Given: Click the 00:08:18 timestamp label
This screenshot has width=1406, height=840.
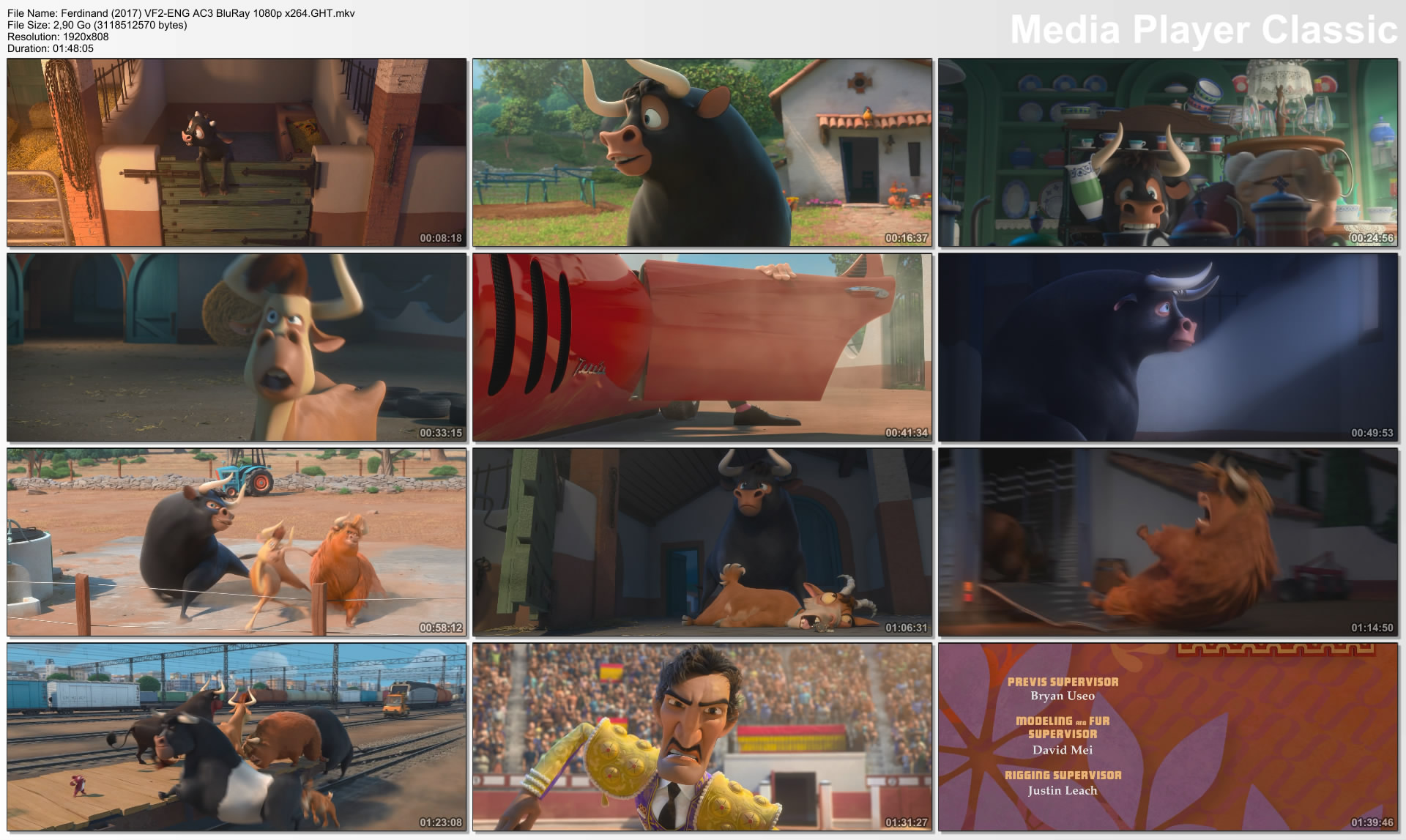Looking at the screenshot, I should [441, 238].
